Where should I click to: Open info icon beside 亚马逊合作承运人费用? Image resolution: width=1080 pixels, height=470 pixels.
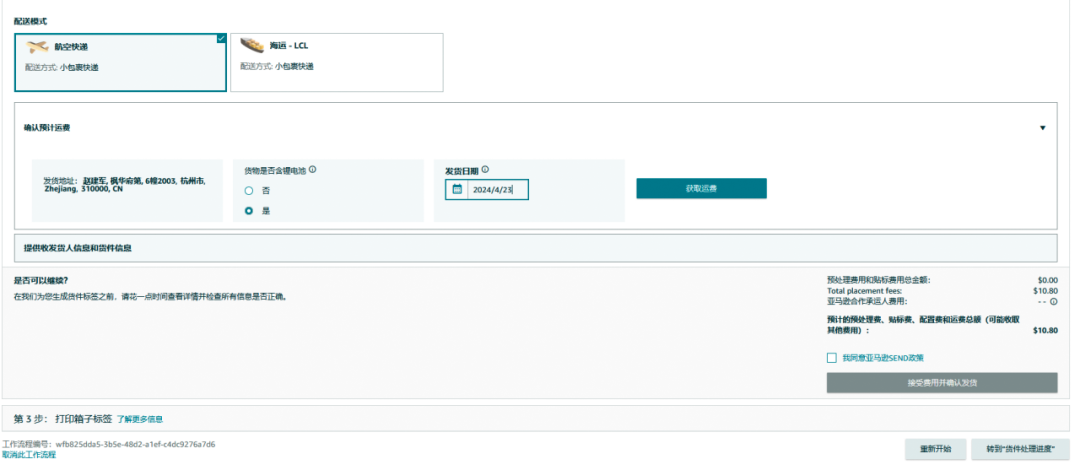point(1053,301)
